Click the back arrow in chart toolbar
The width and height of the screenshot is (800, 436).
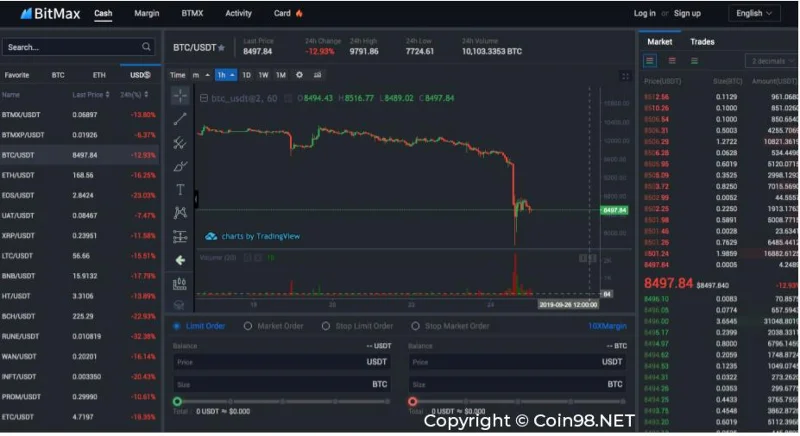(180, 261)
